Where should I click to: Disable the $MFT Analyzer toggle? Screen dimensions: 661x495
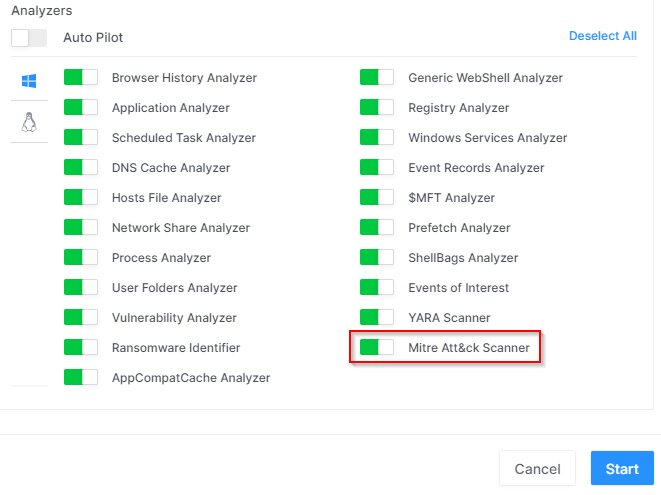pyautogui.click(x=377, y=197)
